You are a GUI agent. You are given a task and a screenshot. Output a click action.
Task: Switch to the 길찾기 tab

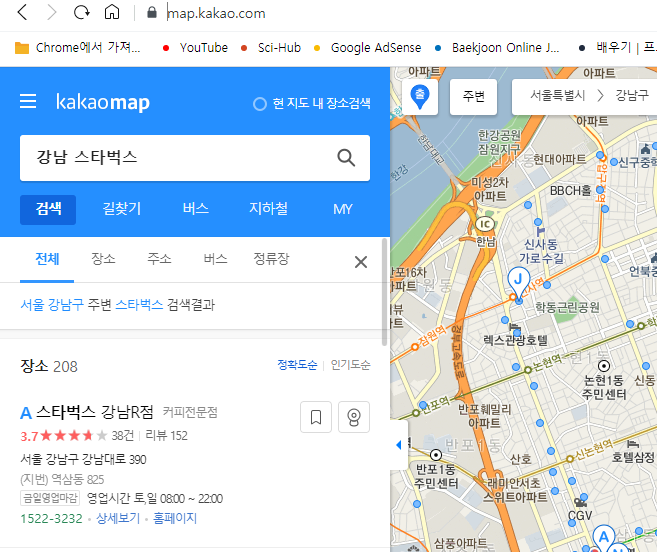122,209
